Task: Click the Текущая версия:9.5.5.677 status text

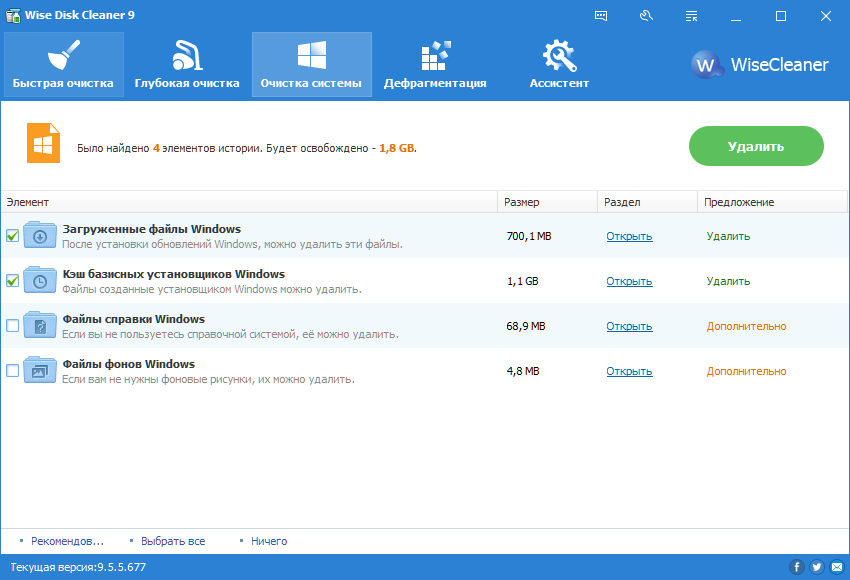Action: [x=78, y=567]
